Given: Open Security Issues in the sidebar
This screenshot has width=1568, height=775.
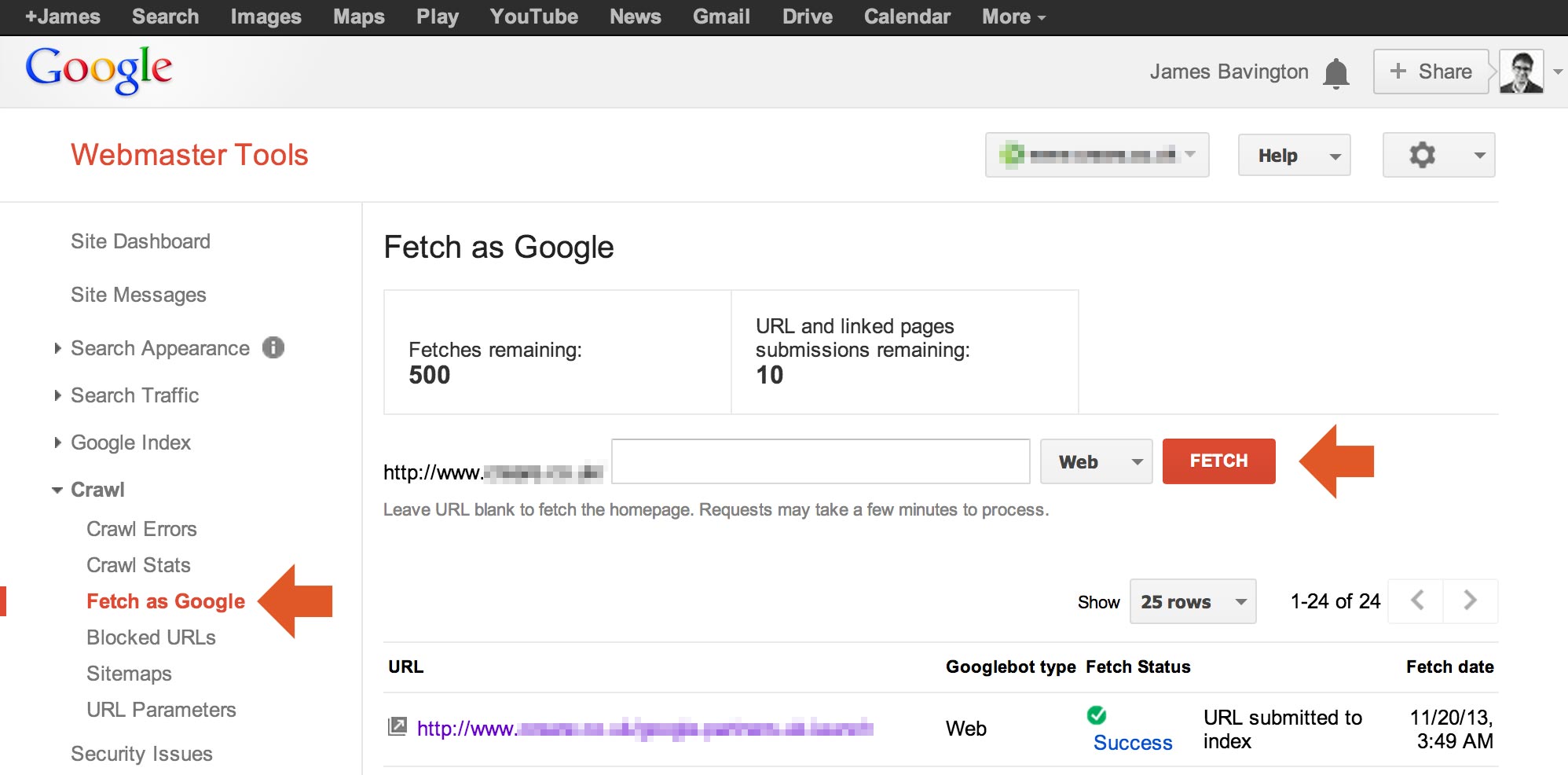Looking at the screenshot, I should [141, 754].
